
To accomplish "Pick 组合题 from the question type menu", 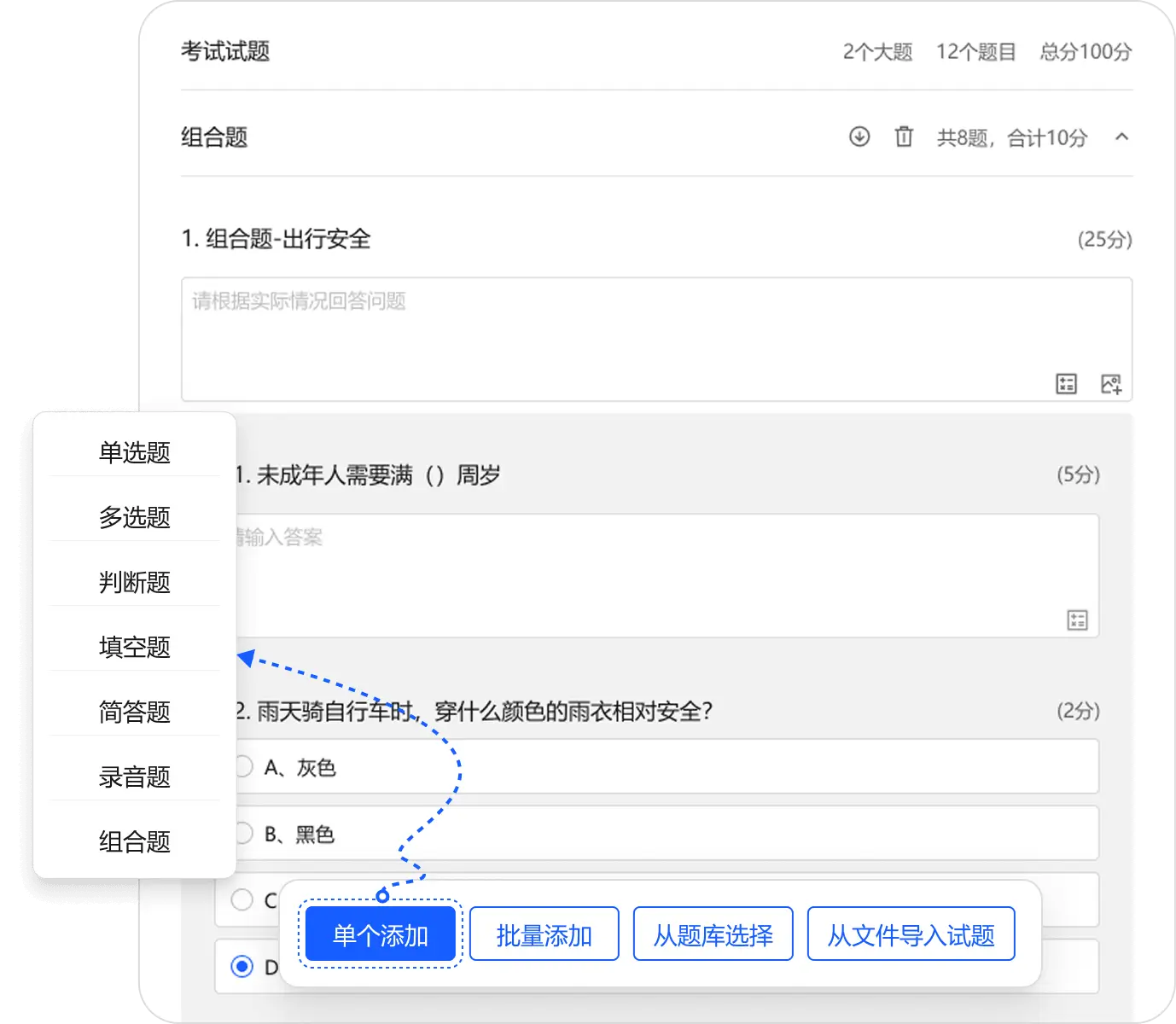I will click(x=135, y=841).
